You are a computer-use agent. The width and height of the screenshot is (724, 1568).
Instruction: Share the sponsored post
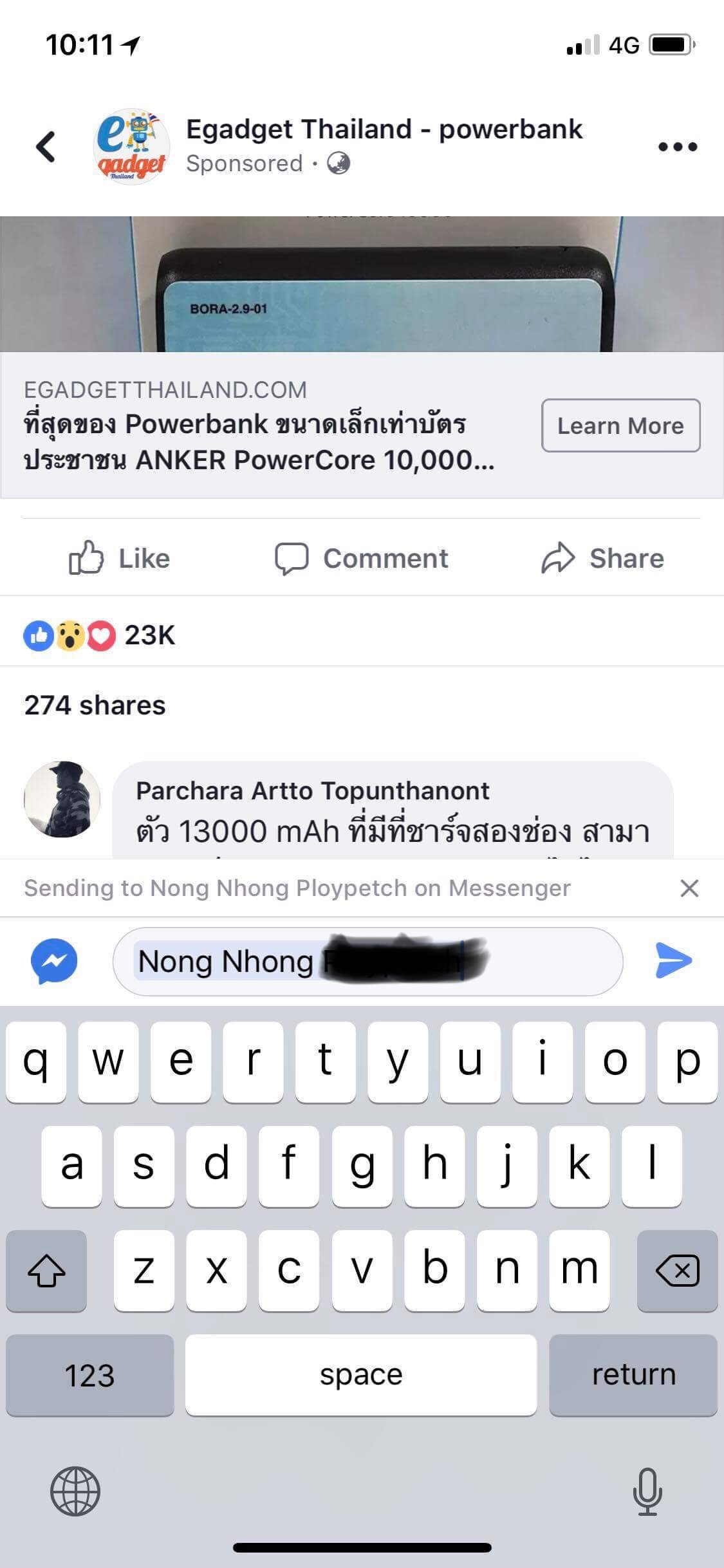(x=602, y=558)
